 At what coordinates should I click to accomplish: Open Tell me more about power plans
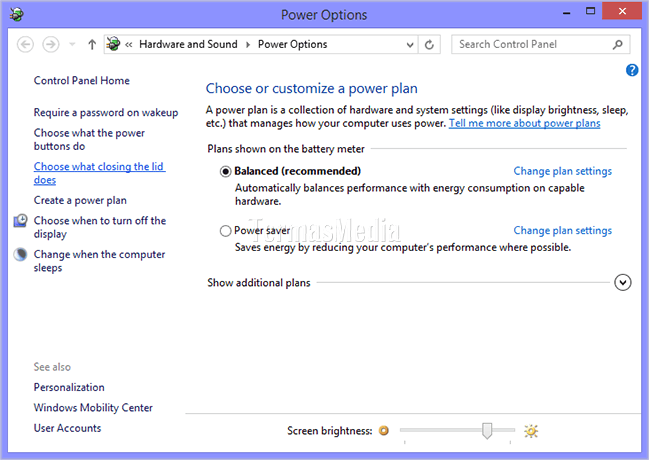point(524,123)
